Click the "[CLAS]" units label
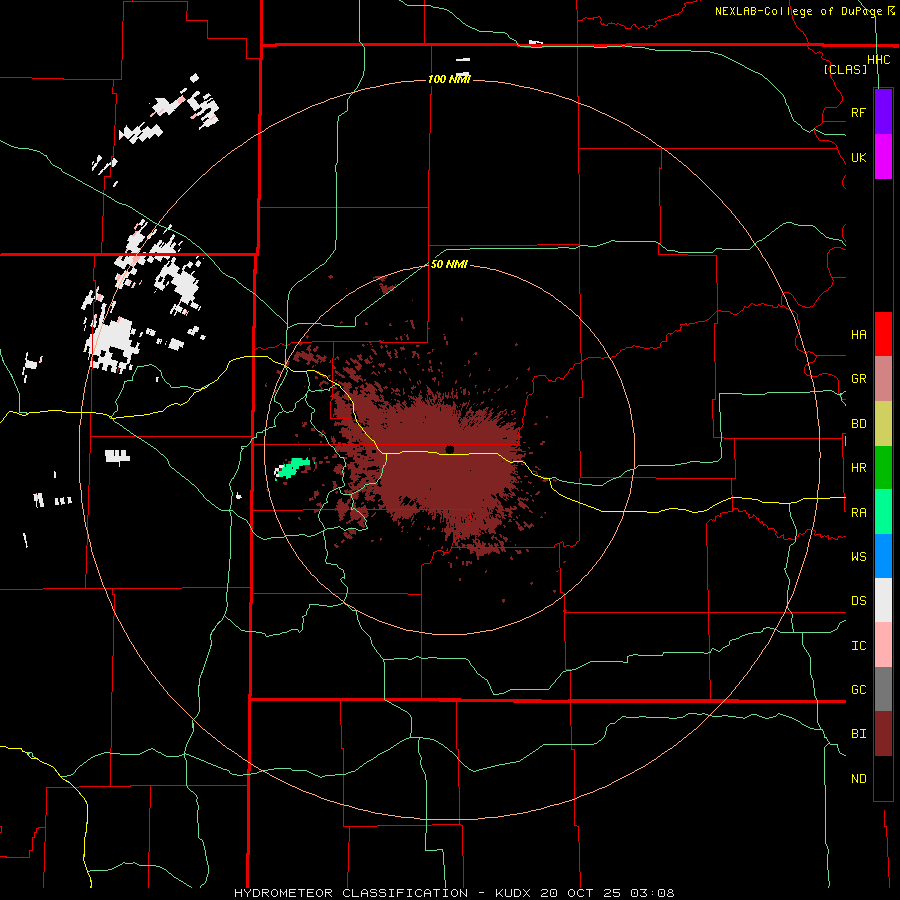 tap(845, 70)
